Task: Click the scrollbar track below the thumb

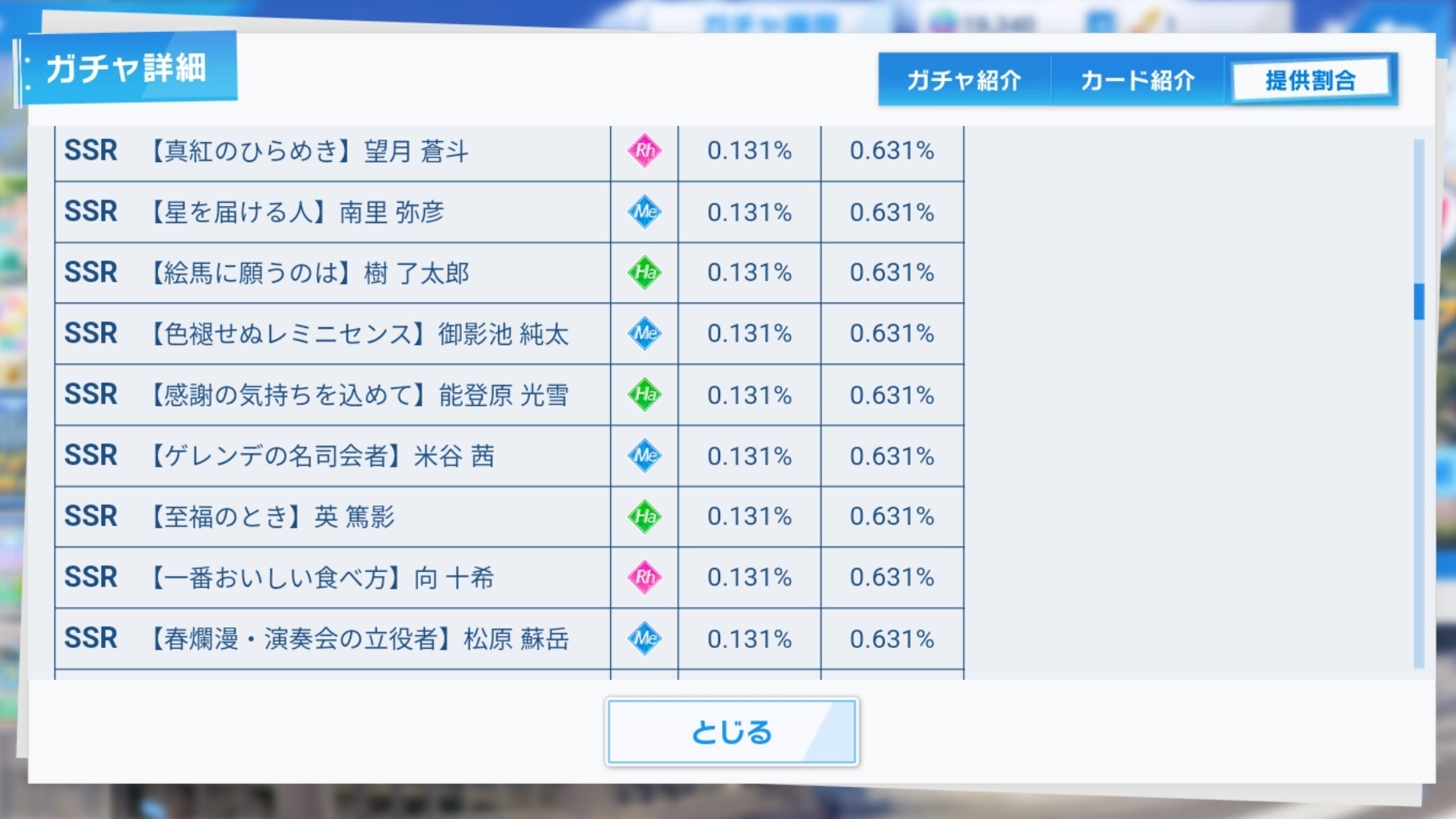Action: pos(1419,493)
